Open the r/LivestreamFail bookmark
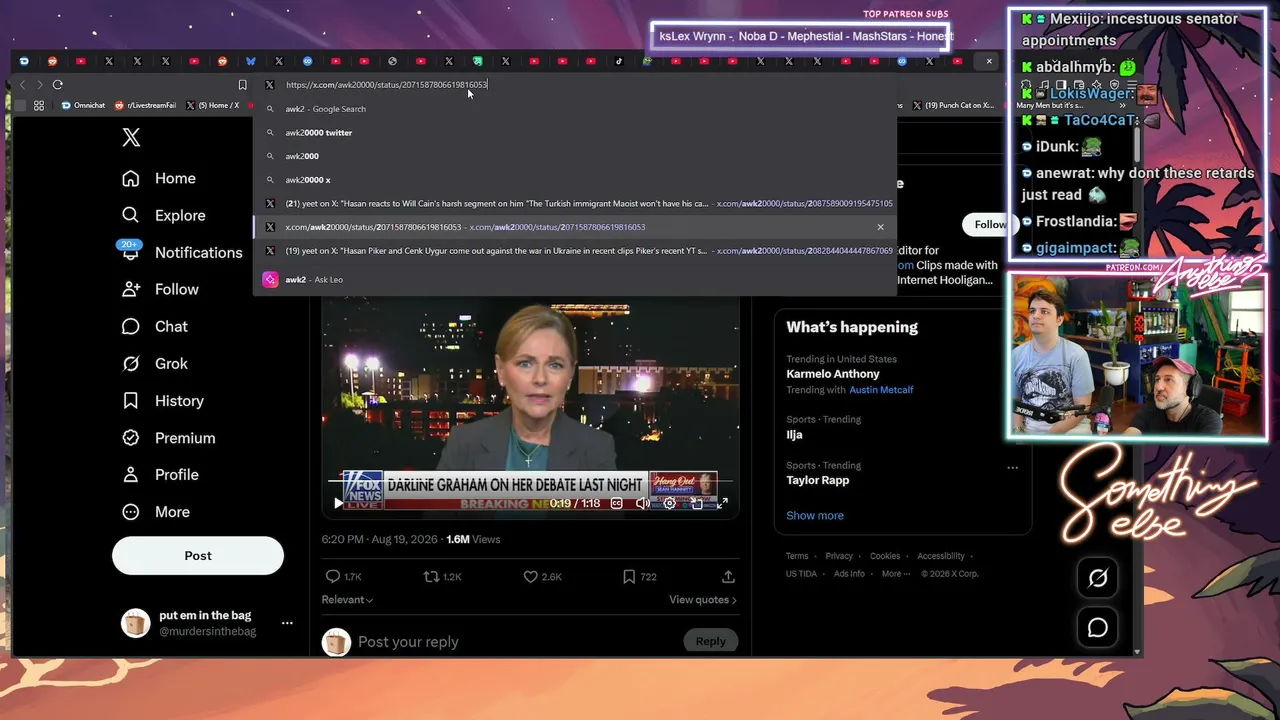The image size is (1280, 720). pyautogui.click(x=146, y=105)
